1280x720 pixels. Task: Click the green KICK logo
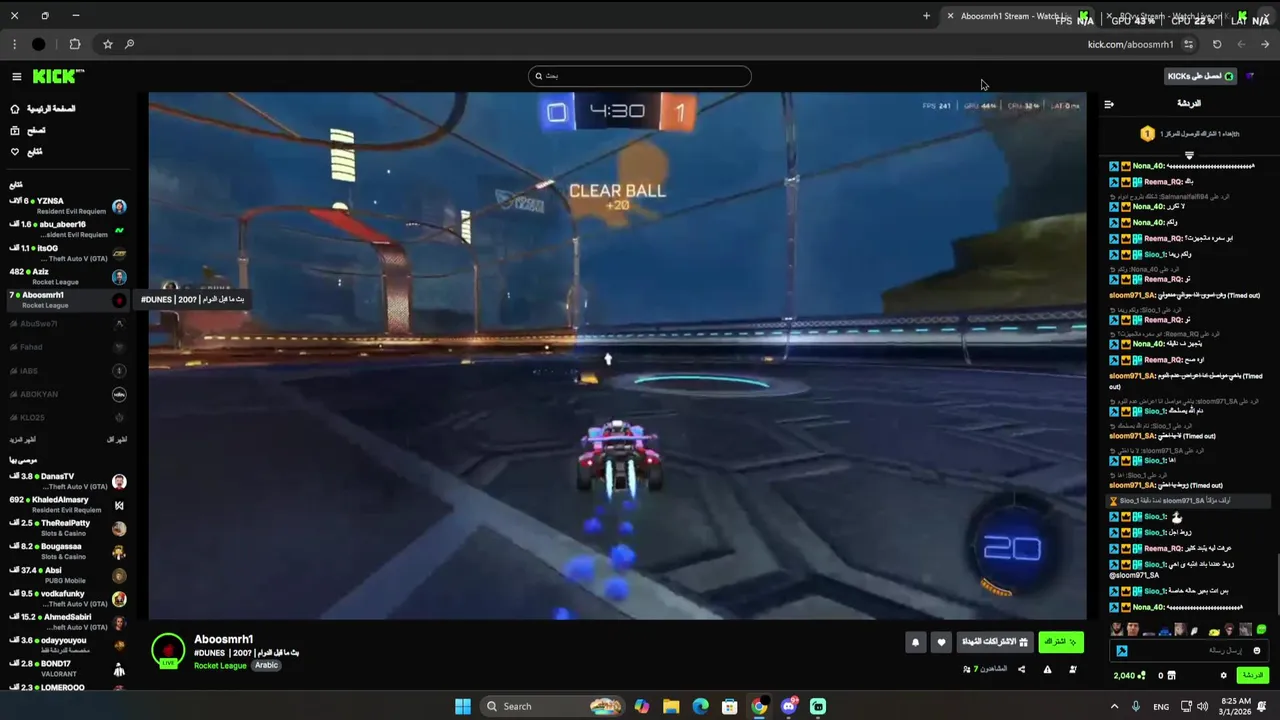tap(58, 76)
